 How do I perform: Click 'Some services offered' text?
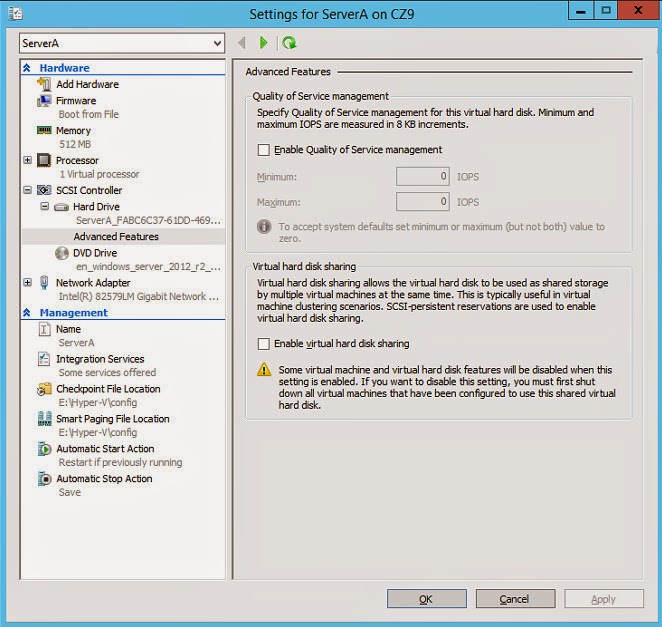click(107, 372)
